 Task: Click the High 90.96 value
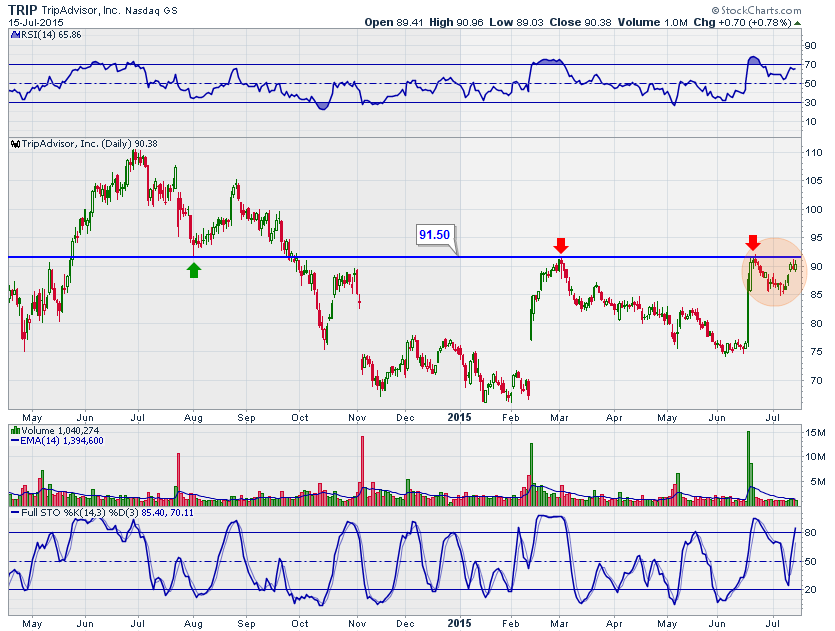[x=456, y=22]
